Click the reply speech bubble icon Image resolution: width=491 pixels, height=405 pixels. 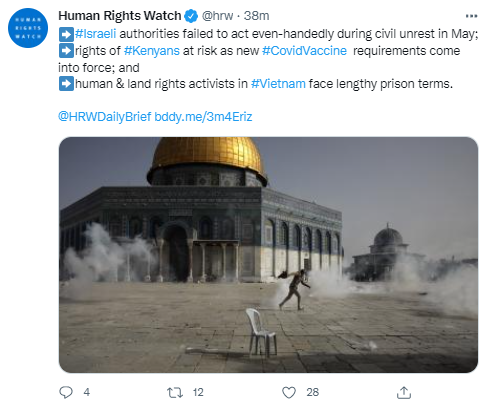coord(66,392)
